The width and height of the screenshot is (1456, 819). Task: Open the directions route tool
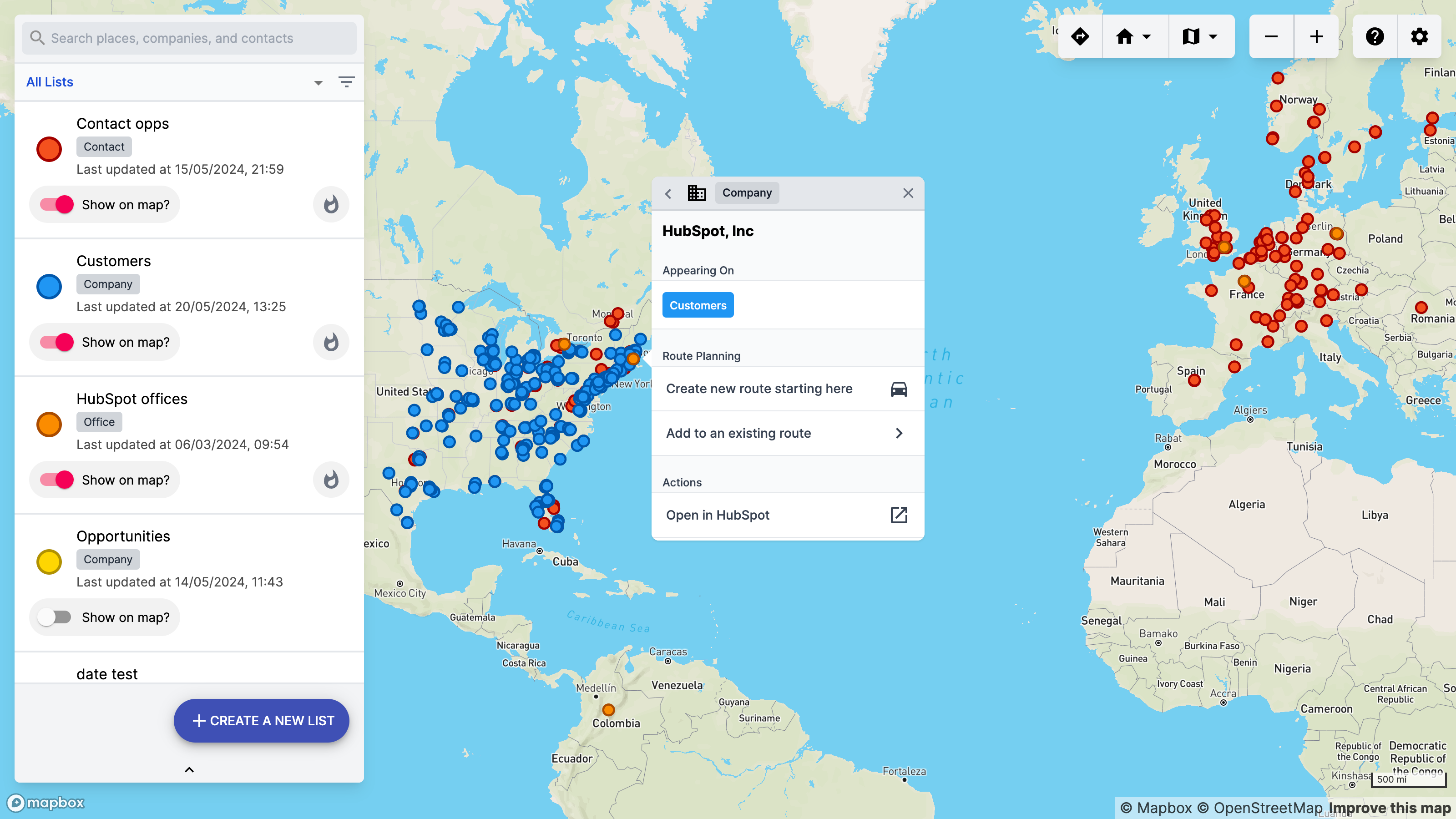(x=1080, y=37)
